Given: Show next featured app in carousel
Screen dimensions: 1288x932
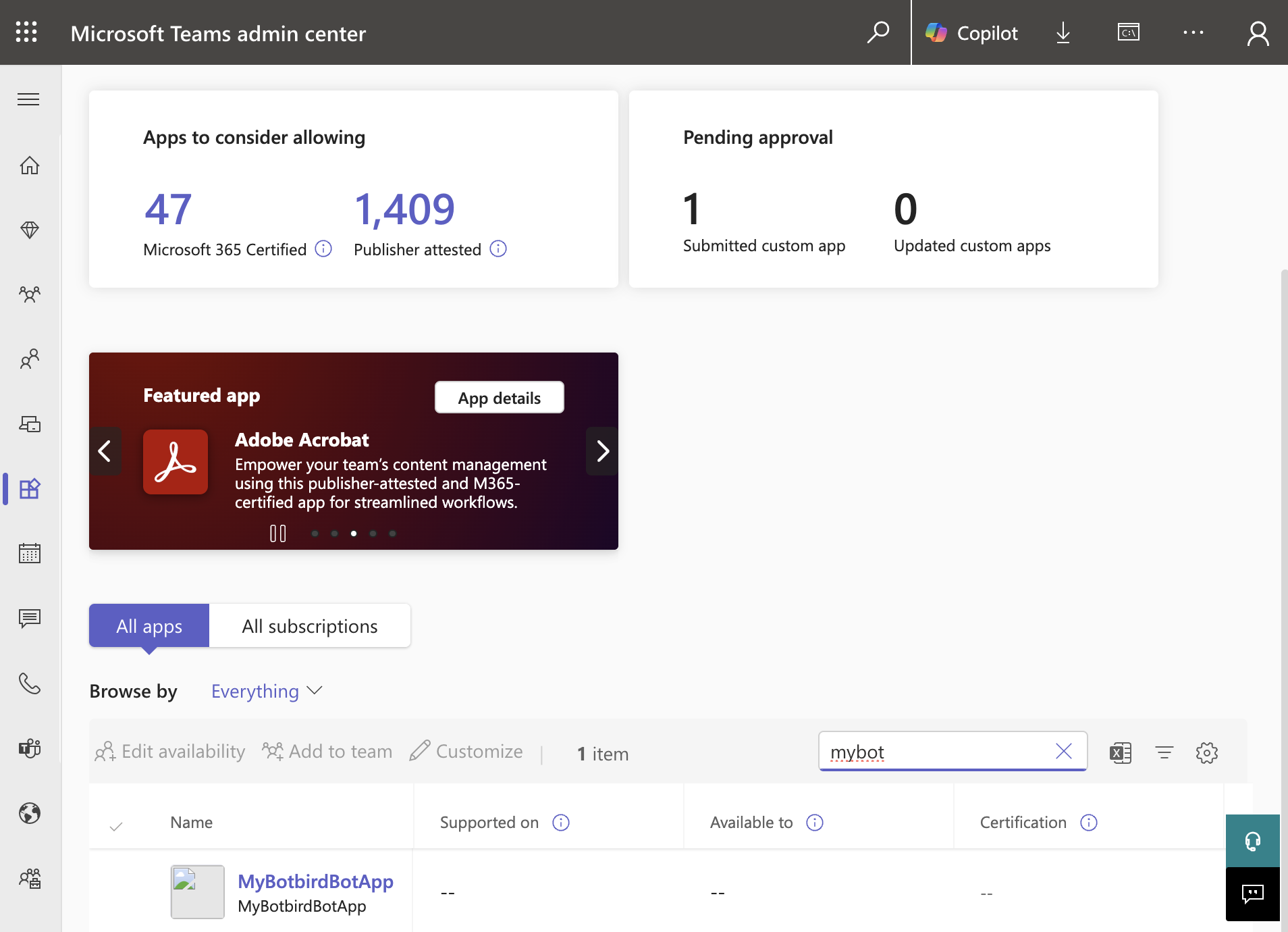Looking at the screenshot, I should (602, 451).
